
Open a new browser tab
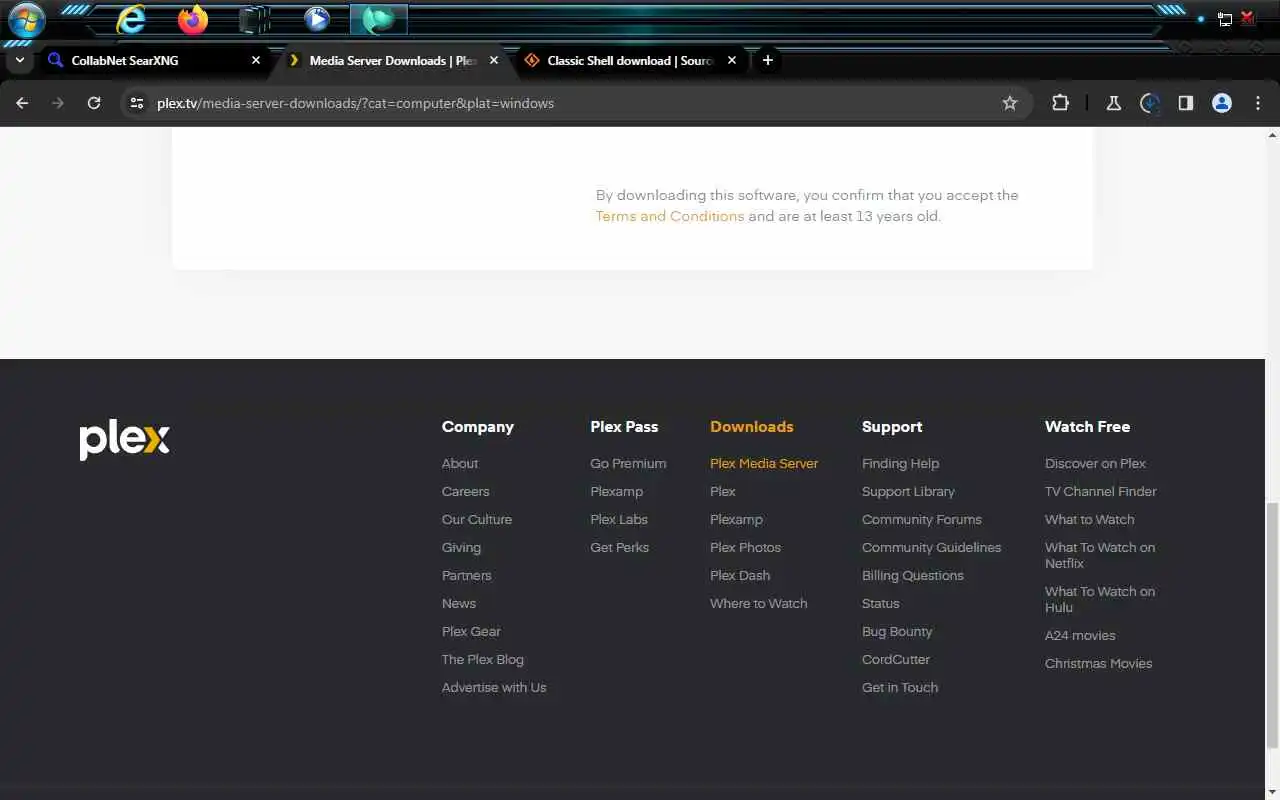[767, 60]
